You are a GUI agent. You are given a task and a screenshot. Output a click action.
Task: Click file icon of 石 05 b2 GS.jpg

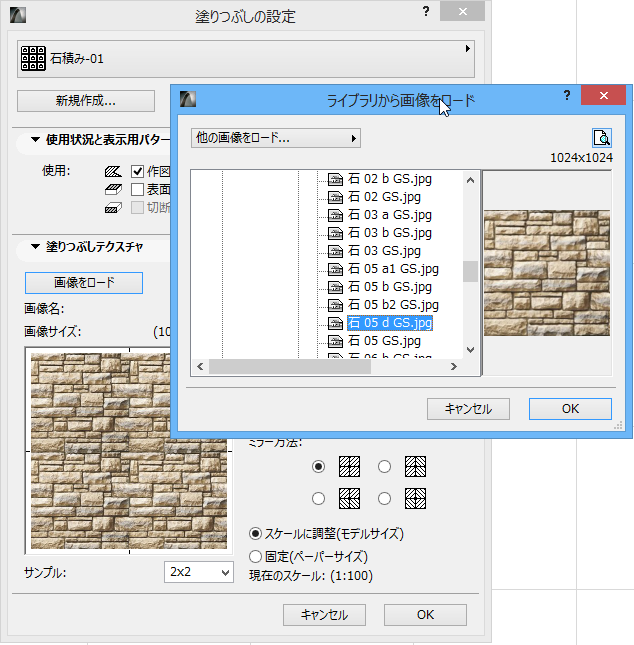(x=335, y=305)
